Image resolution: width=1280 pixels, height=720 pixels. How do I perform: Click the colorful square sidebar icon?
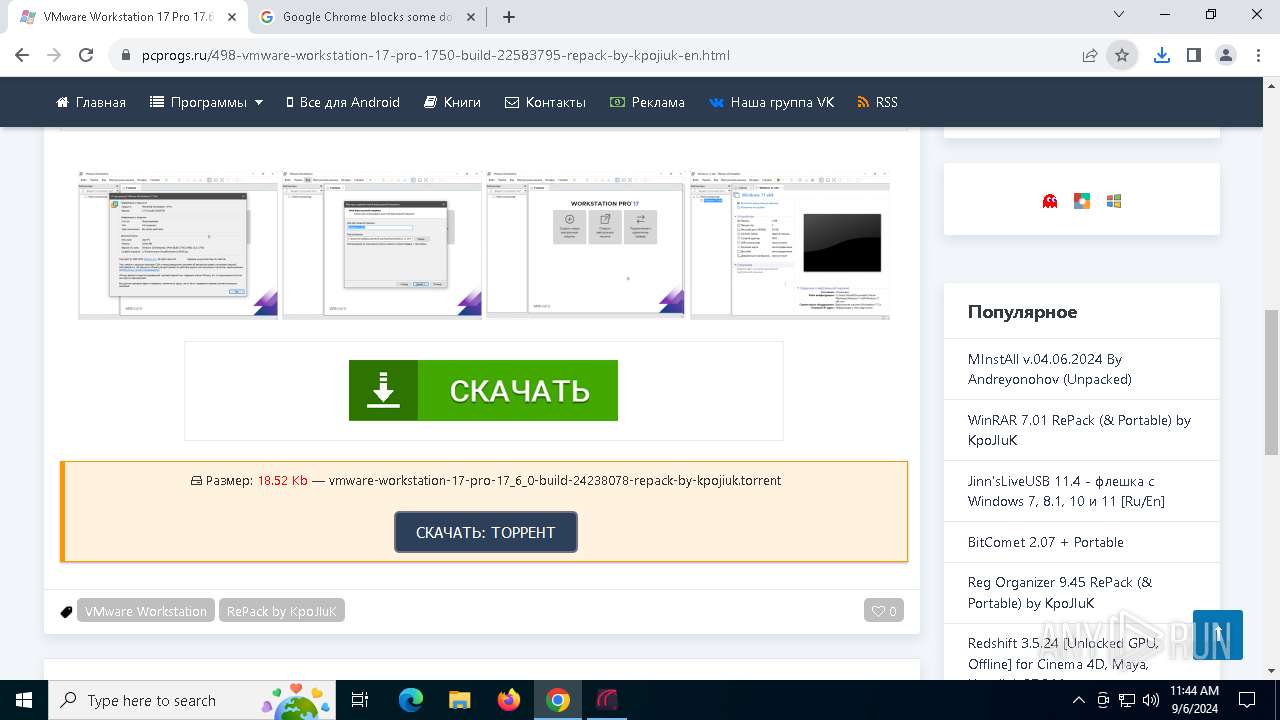(x=1082, y=200)
